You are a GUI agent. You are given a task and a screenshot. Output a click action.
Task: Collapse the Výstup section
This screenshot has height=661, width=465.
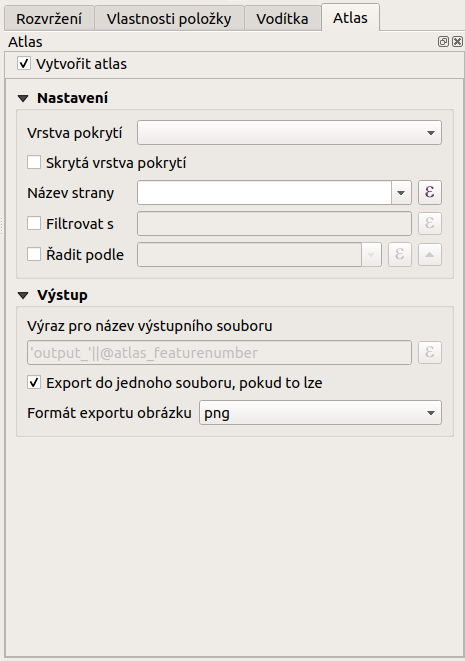[x=23, y=296]
